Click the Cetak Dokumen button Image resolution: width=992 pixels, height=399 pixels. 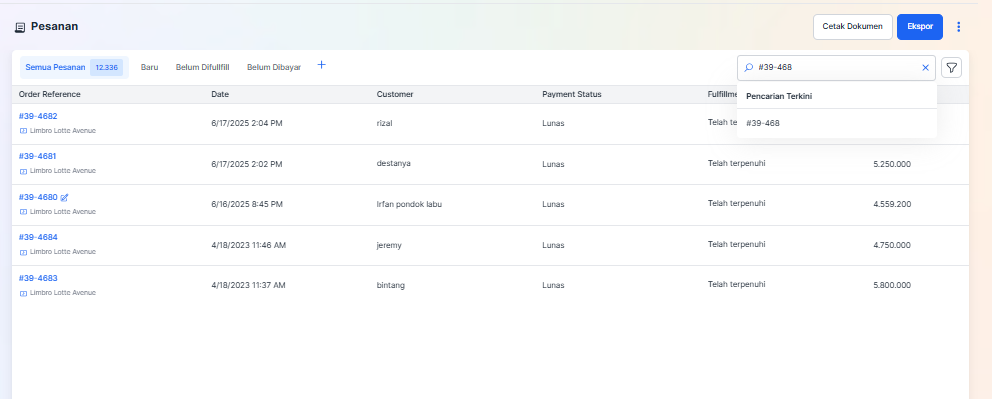[x=852, y=27]
